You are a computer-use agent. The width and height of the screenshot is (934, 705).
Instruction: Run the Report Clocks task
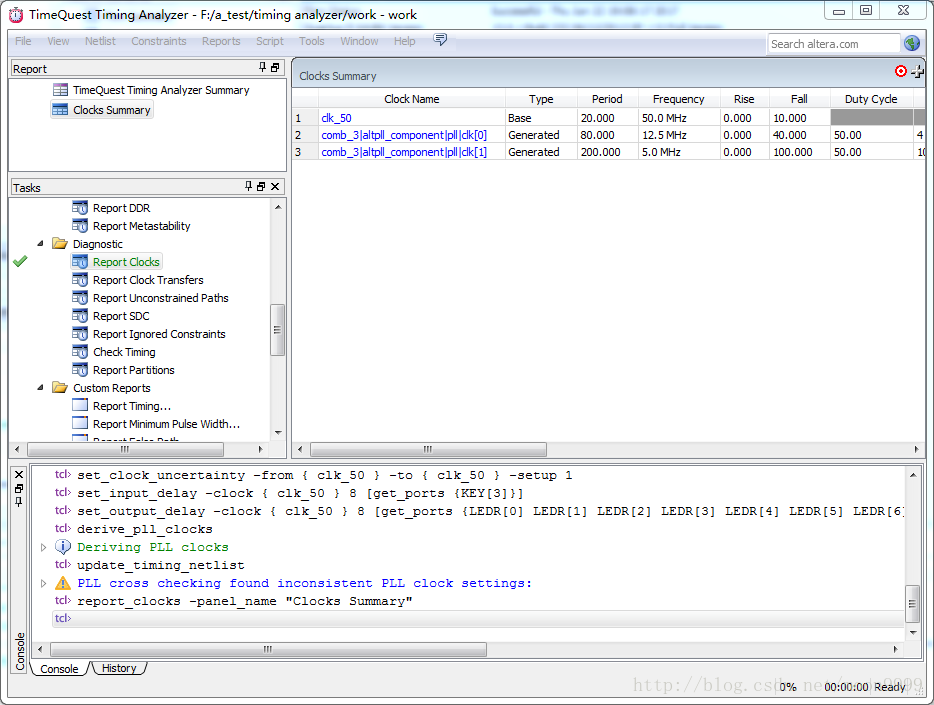(126, 262)
